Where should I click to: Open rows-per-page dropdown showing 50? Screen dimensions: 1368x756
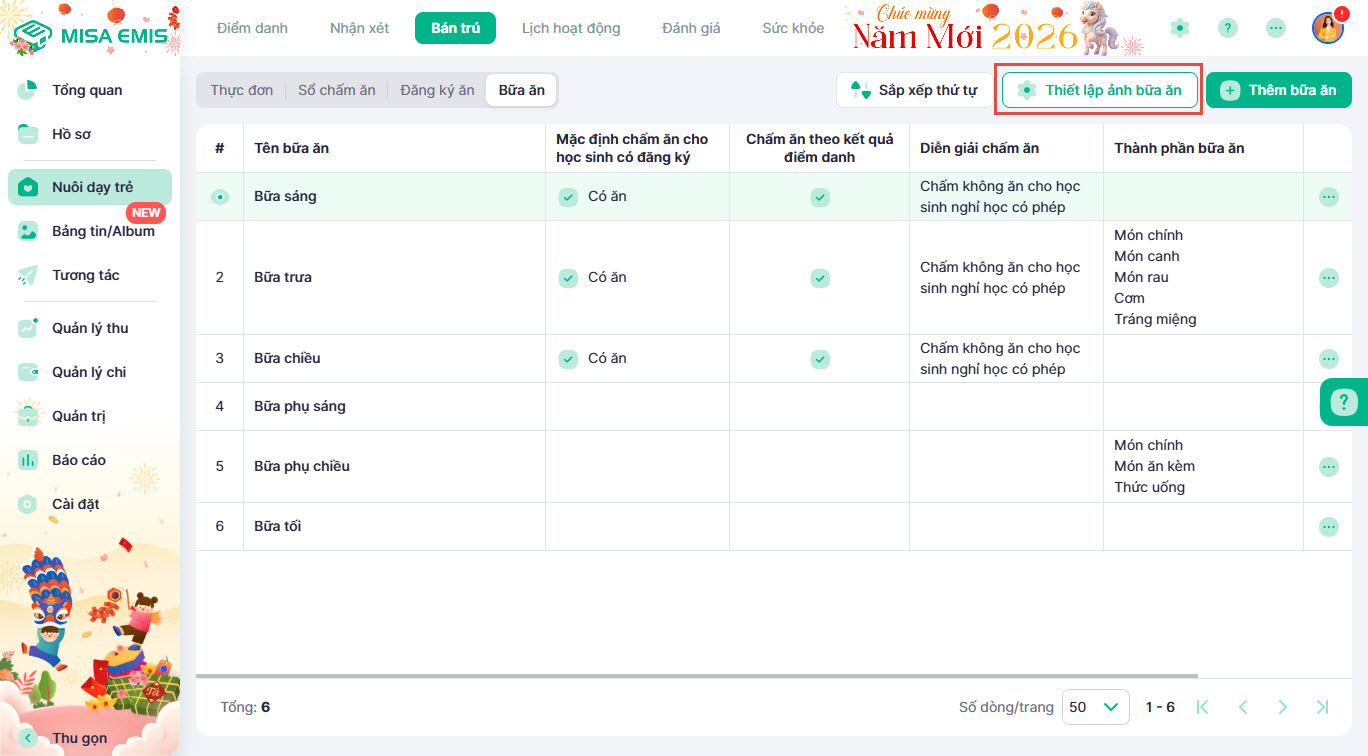(1095, 707)
